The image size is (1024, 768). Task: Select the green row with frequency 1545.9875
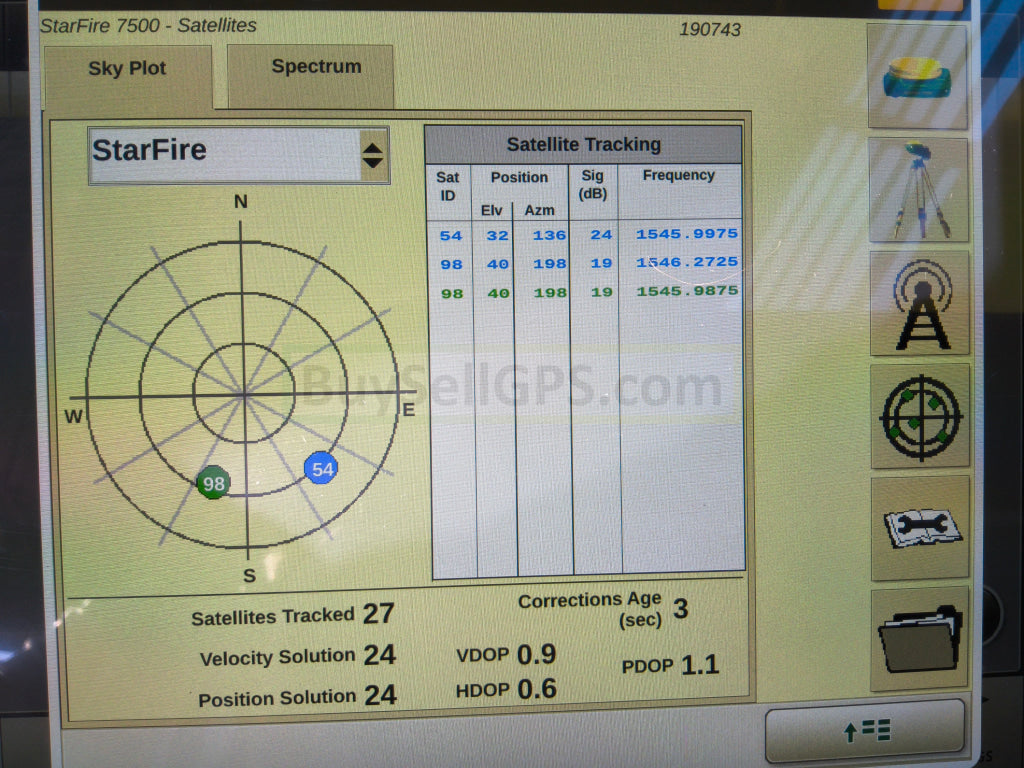pos(588,292)
